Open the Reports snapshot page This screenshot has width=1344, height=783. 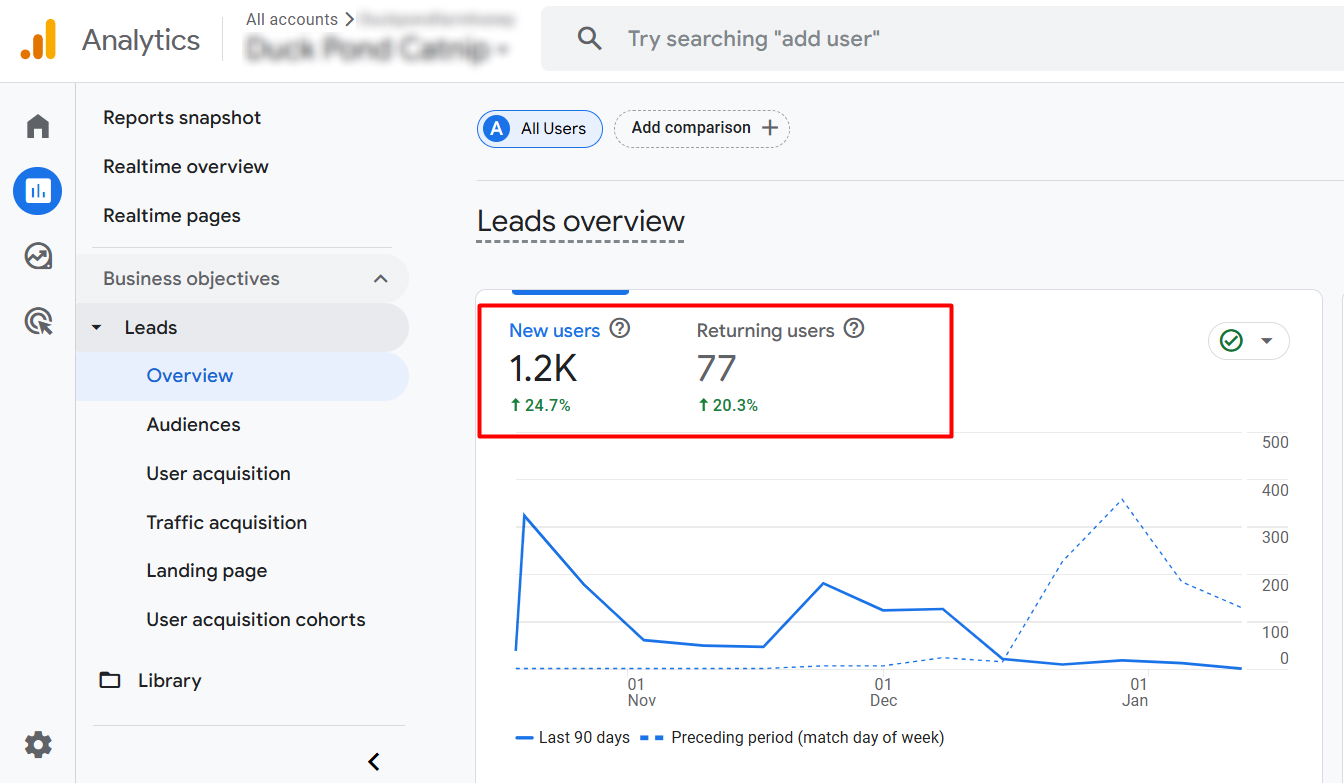182,117
